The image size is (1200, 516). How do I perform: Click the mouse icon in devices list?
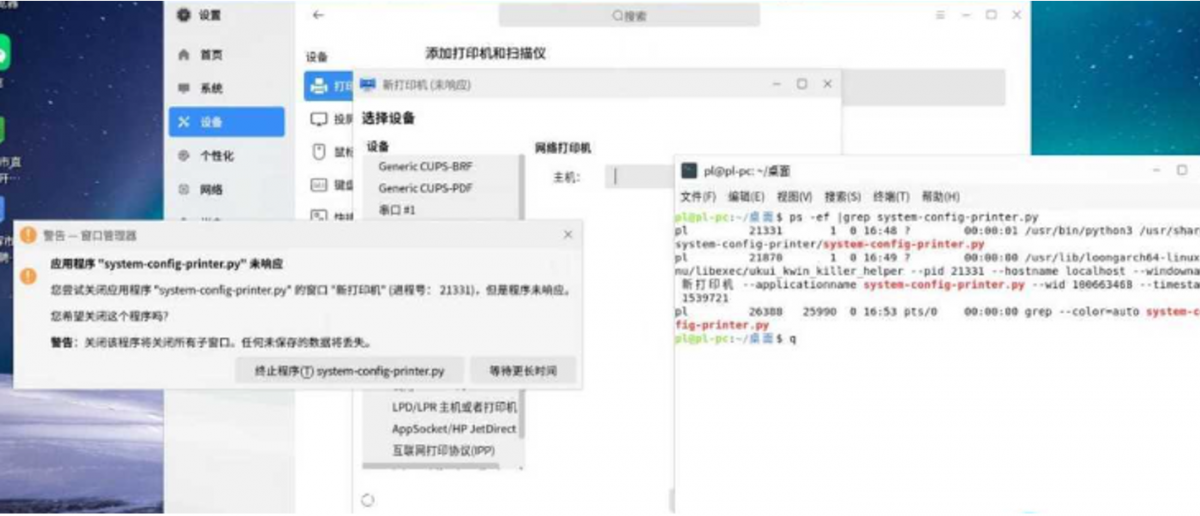tap(320, 152)
